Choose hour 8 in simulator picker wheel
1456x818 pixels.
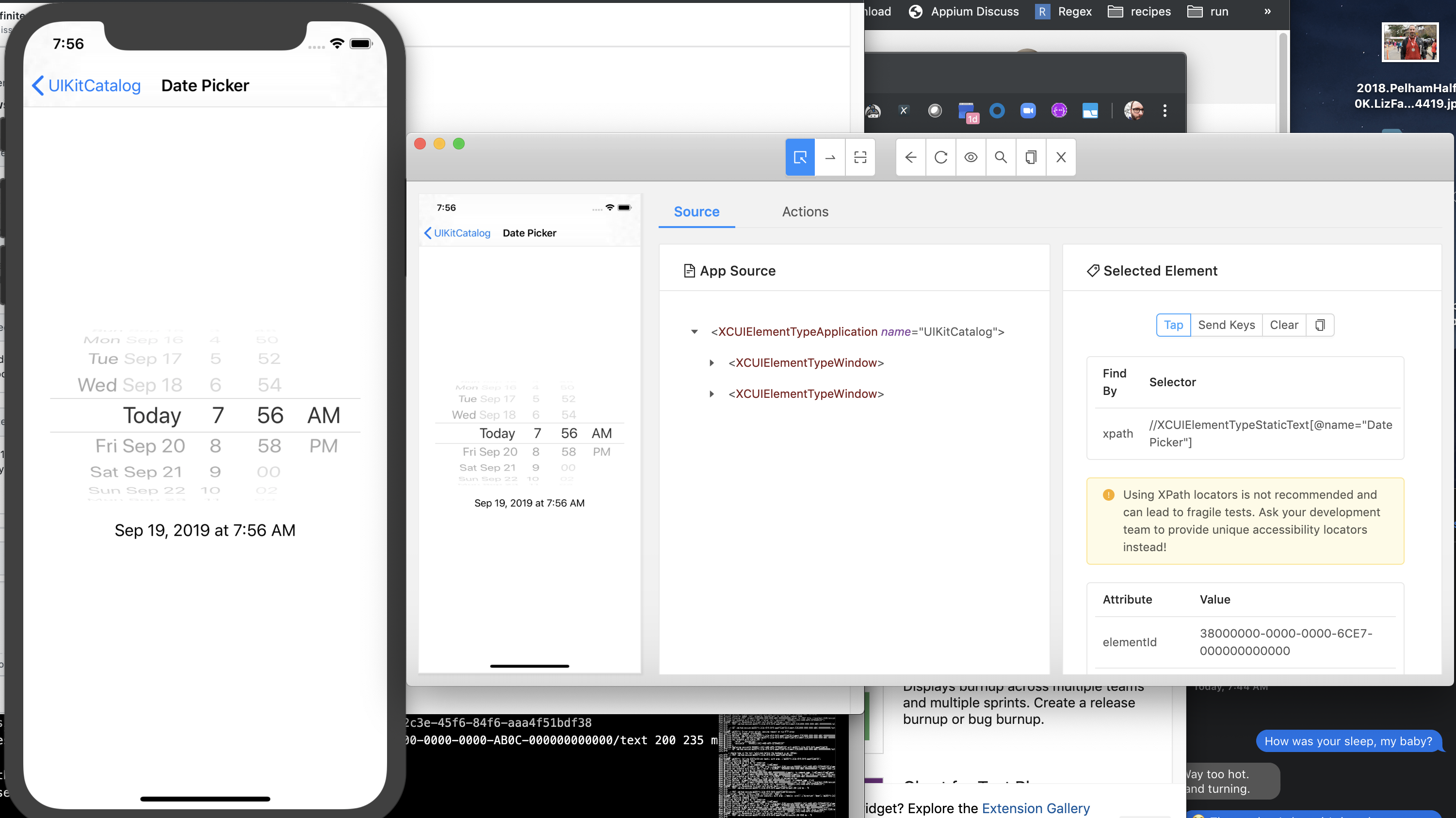coord(215,446)
